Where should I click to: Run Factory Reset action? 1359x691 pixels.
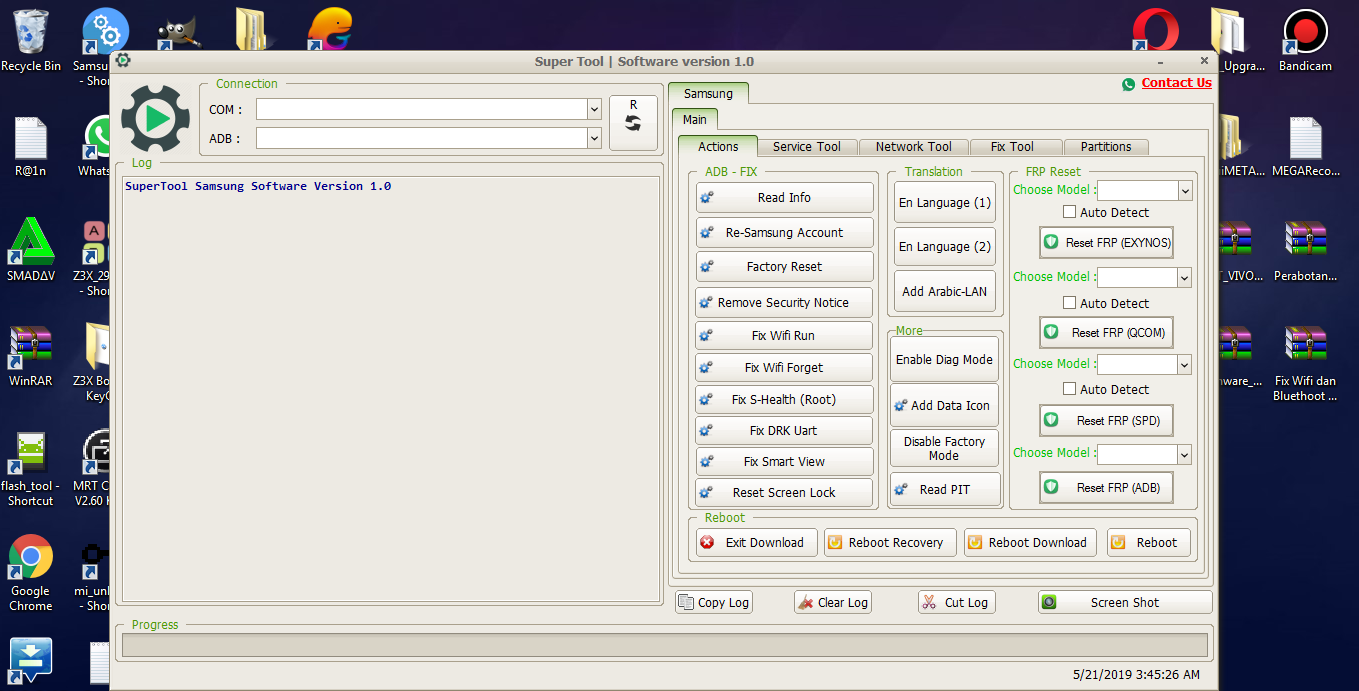[x=784, y=267]
